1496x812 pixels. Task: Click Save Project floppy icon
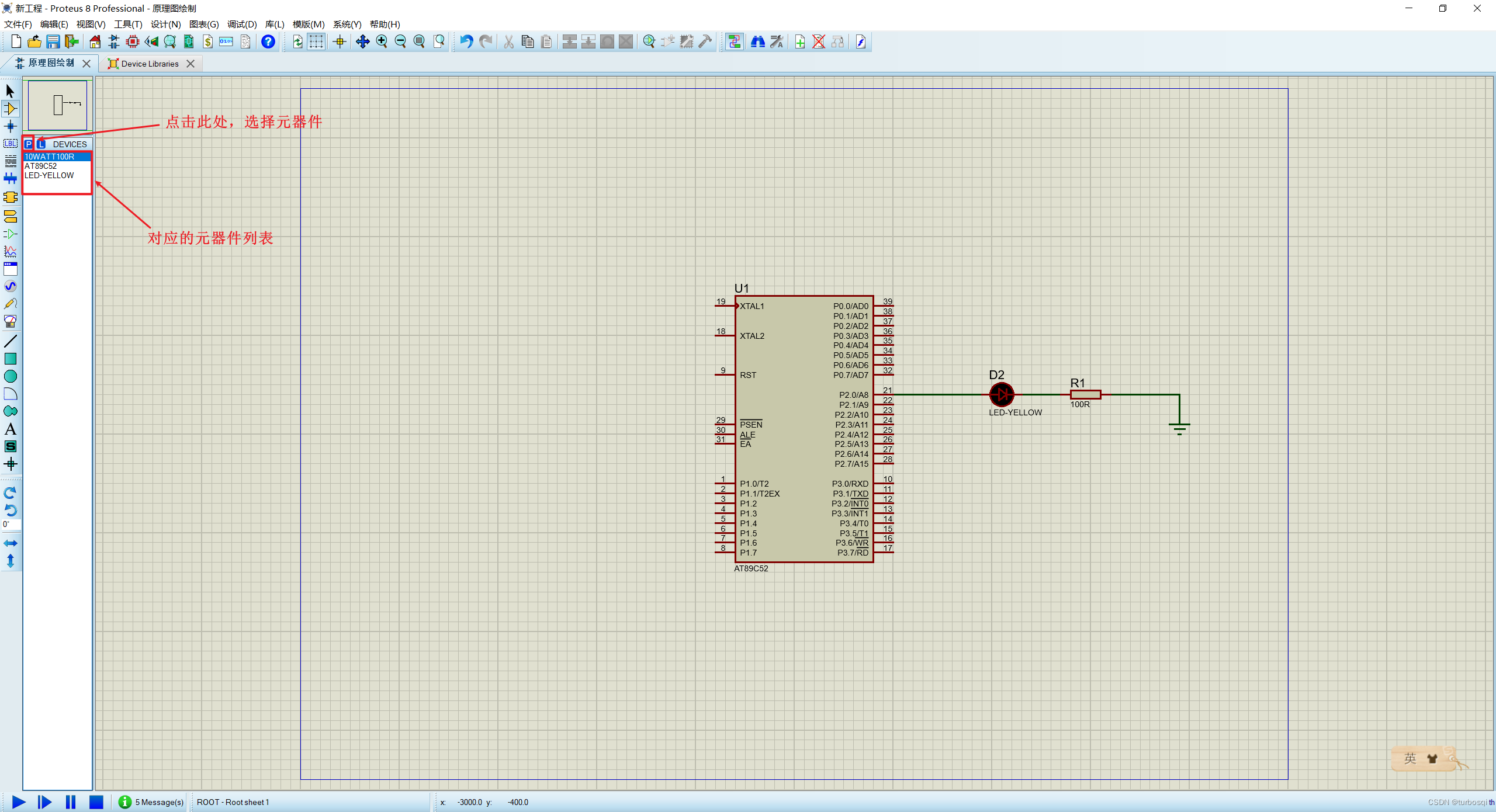pos(53,41)
